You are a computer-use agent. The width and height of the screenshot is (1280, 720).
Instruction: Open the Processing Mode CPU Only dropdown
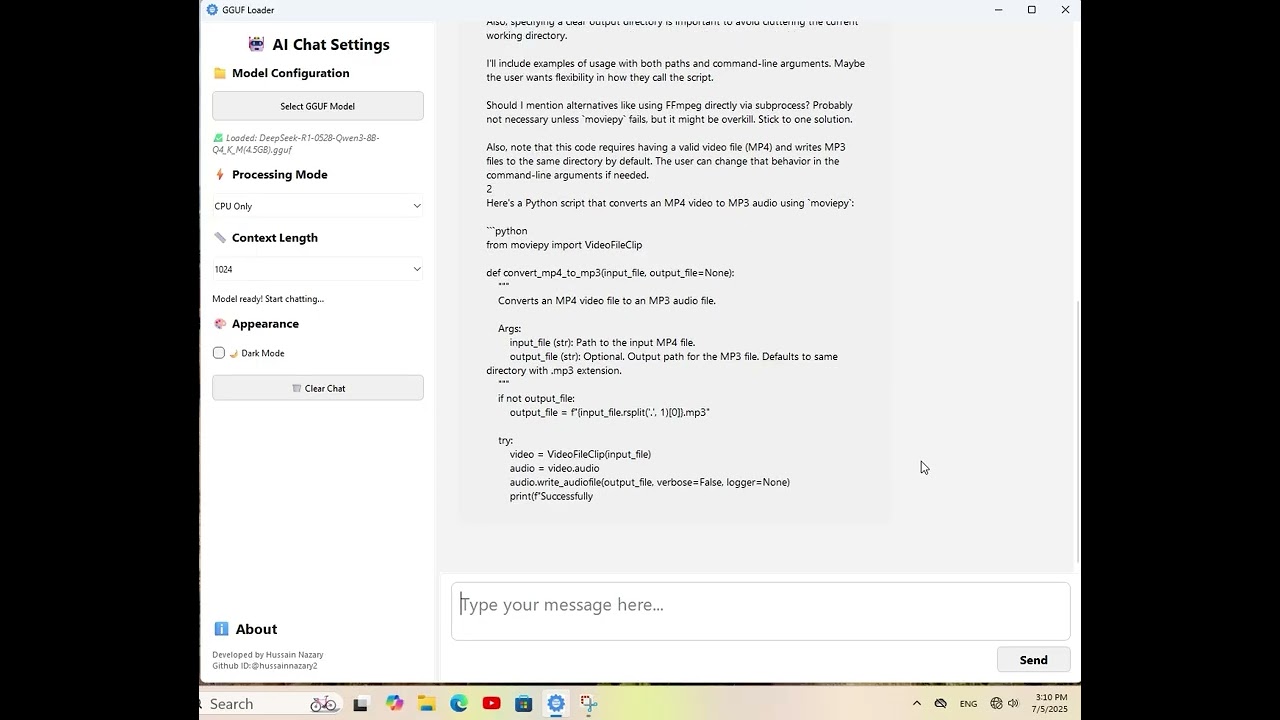coord(318,206)
